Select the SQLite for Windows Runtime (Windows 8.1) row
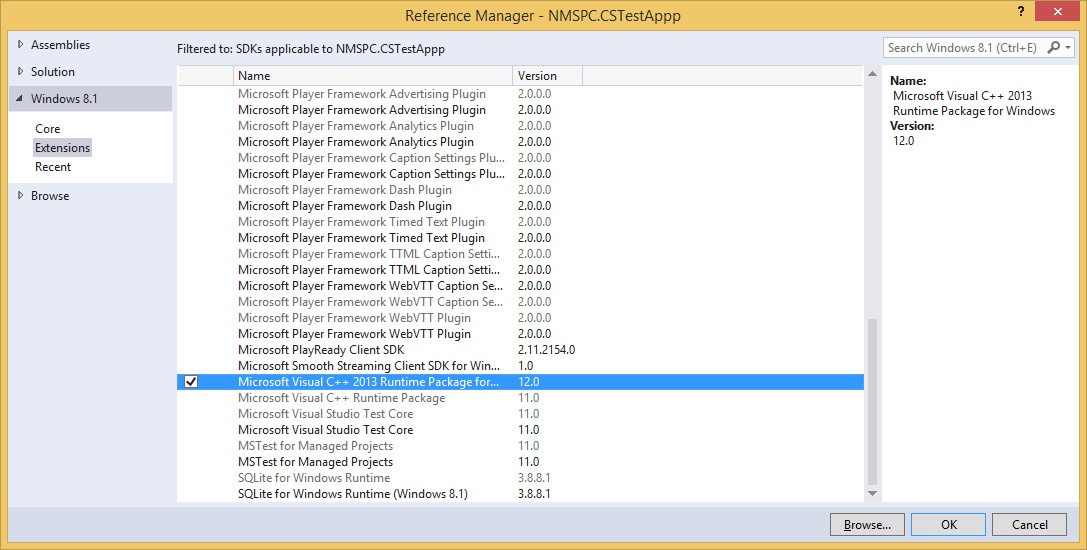Image resolution: width=1087 pixels, height=550 pixels. [520, 494]
